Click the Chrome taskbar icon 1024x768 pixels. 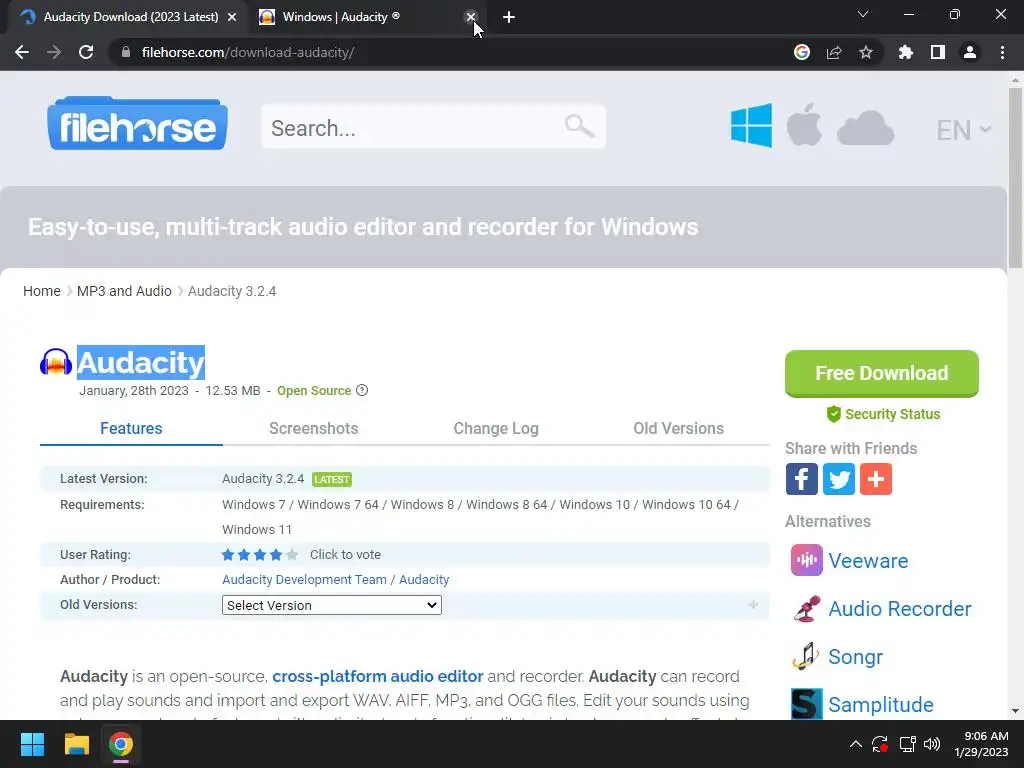tap(121, 744)
